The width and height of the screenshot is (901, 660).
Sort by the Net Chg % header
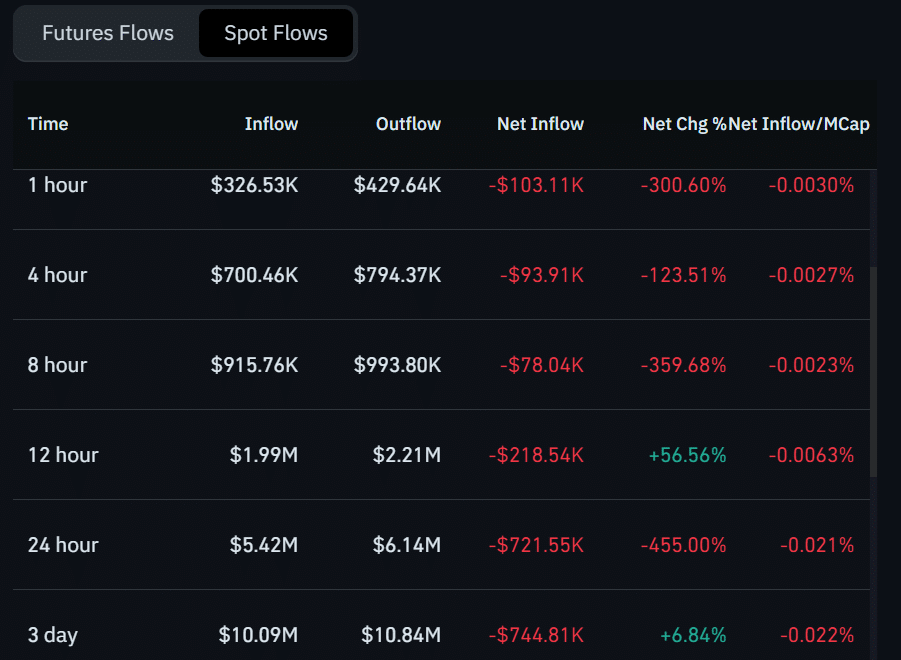[684, 124]
